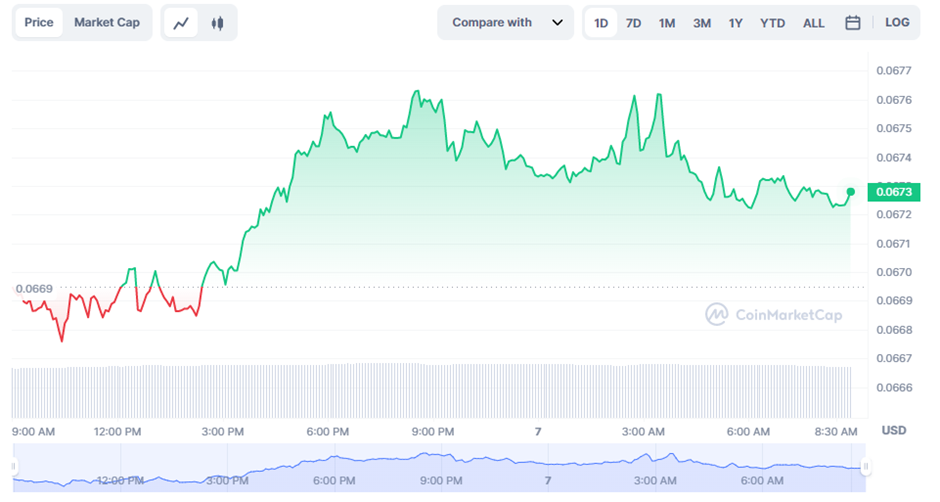Viewport: 940px width, 502px height.
Task: Choose the 1Y time range
Action: (736, 22)
